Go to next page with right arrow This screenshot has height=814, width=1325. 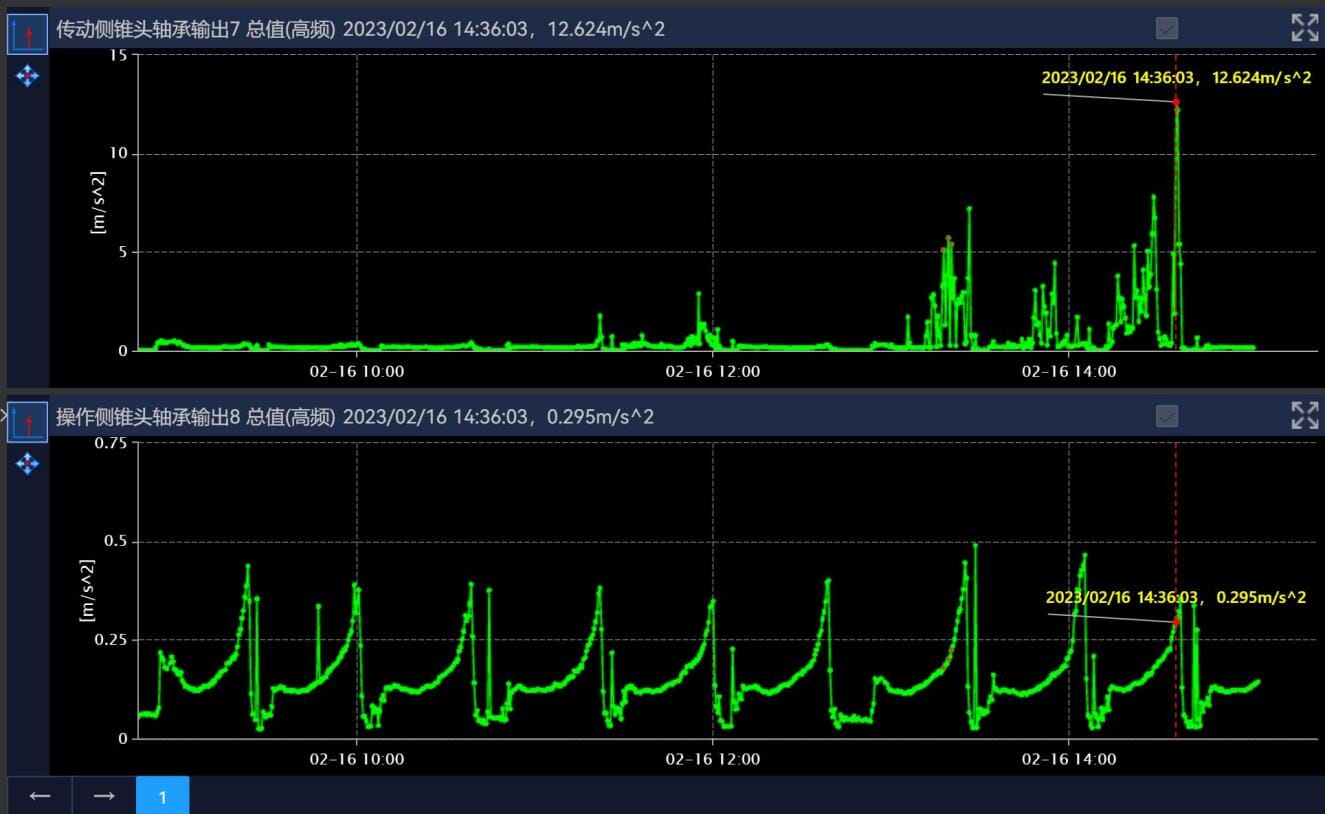coord(104,796)
